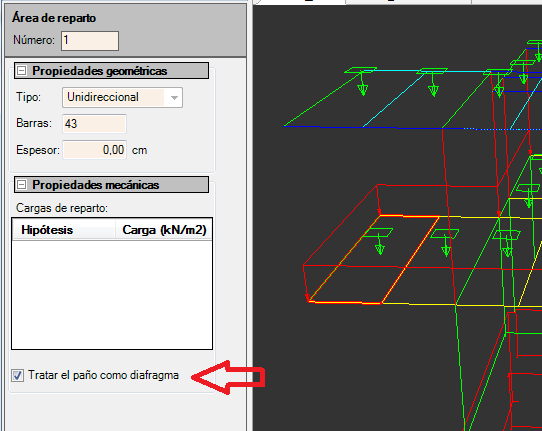Collapse the Propiedades geométricas section
This screenshot has height=431, width=542.
pyautogui.click(x=21, y=71)
